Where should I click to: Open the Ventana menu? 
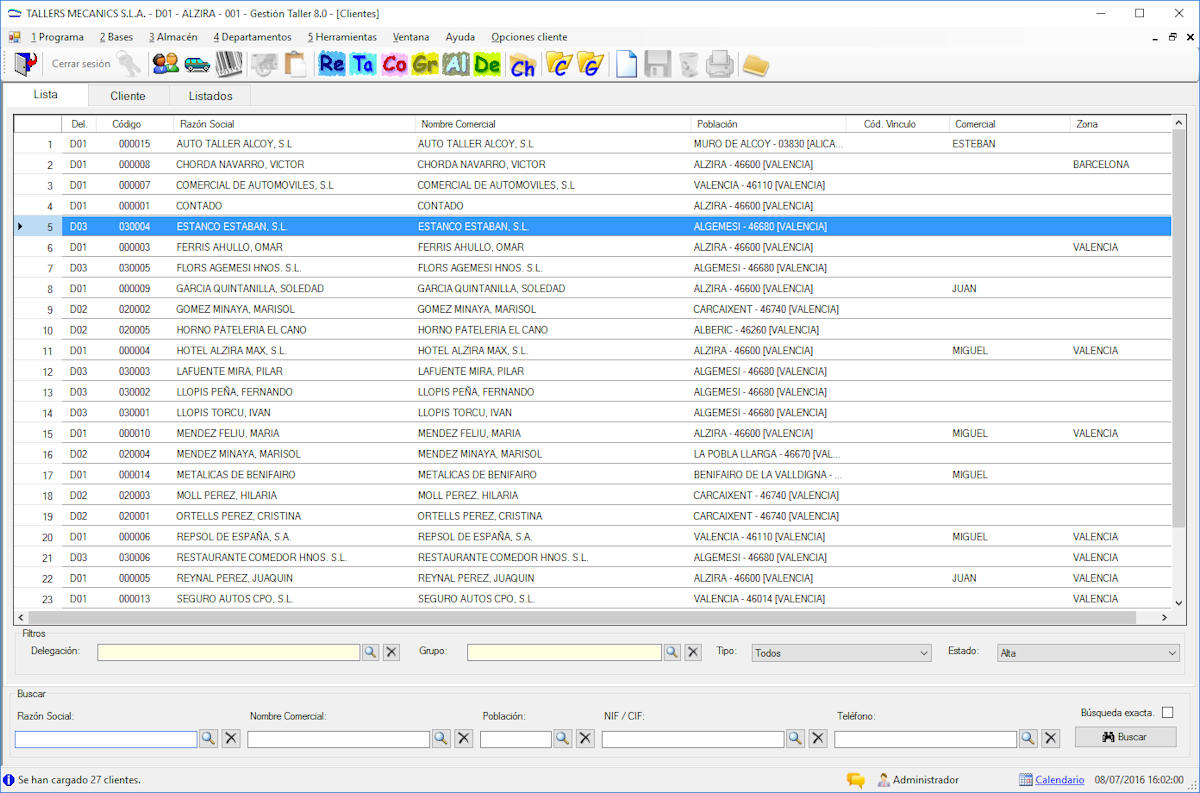[411, 37]
